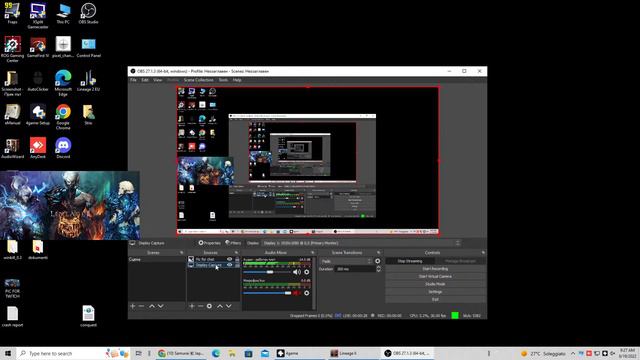
Task: Open the Fade transition dropdown
Action: [x=346, y=261]
